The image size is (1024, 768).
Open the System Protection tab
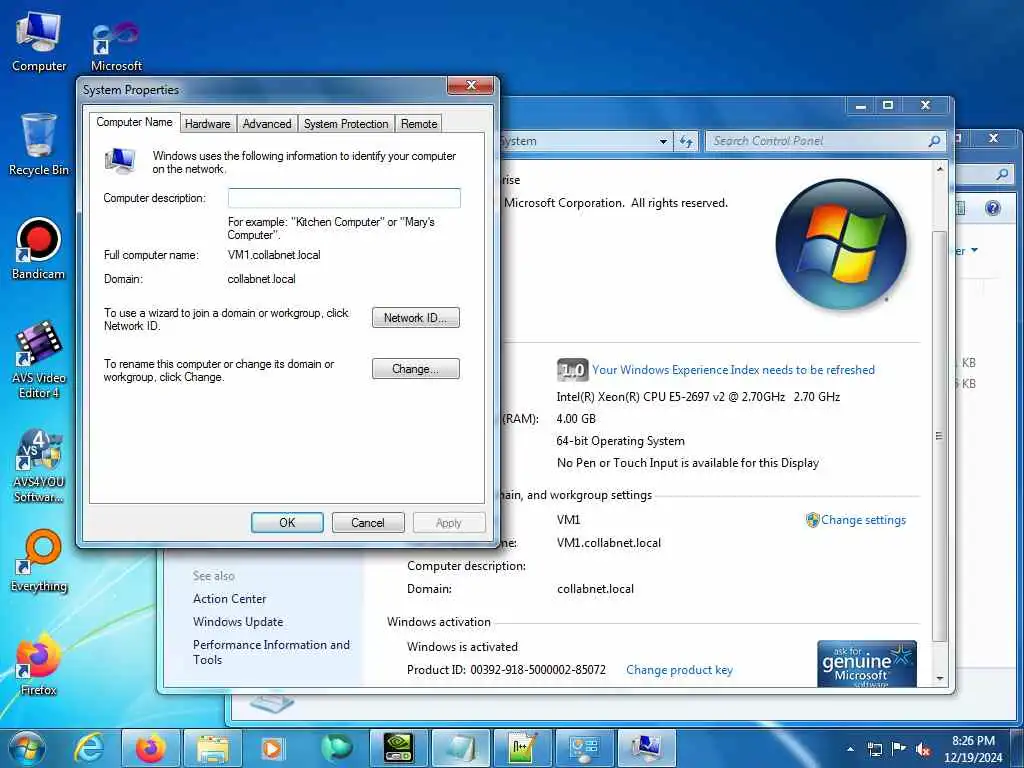[x=345, y=123]
